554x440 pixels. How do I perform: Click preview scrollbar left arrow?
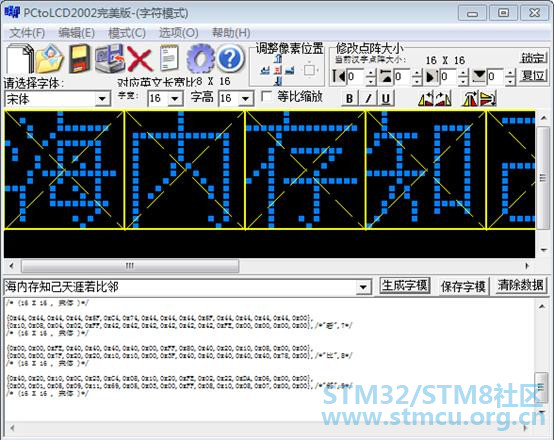click(11, 266)
